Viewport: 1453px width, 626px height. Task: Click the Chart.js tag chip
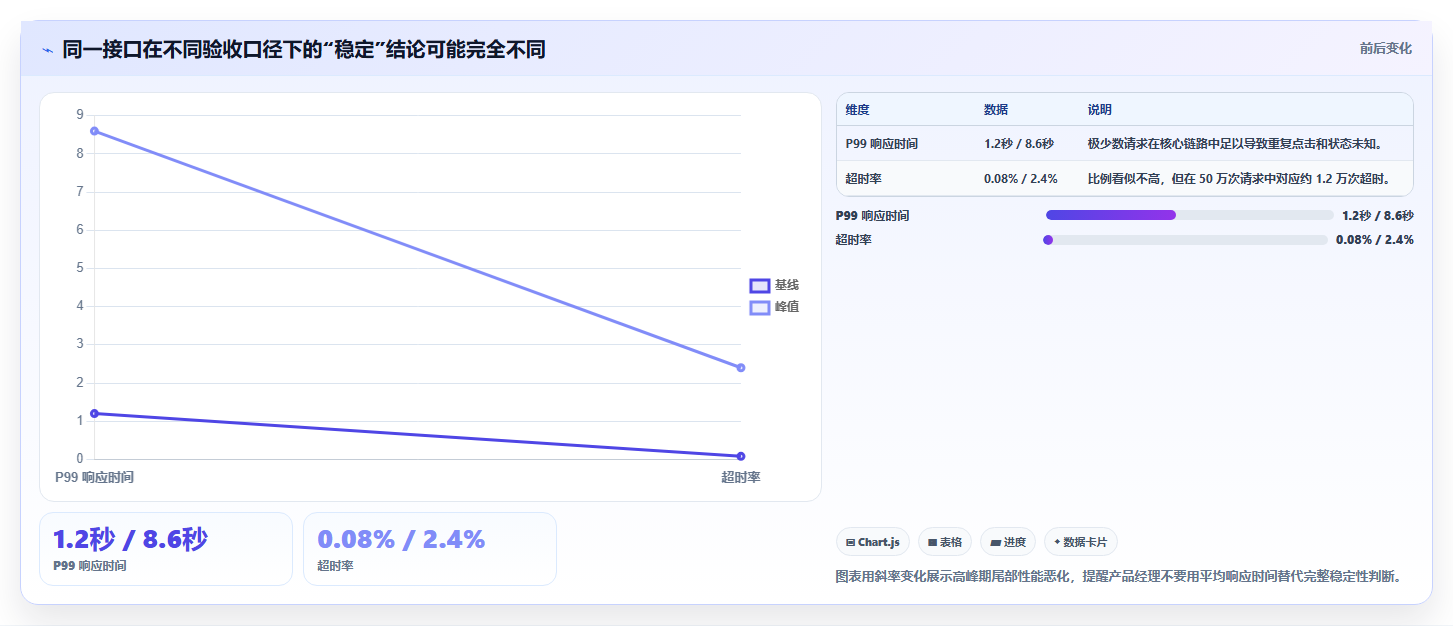click(873, 542)
